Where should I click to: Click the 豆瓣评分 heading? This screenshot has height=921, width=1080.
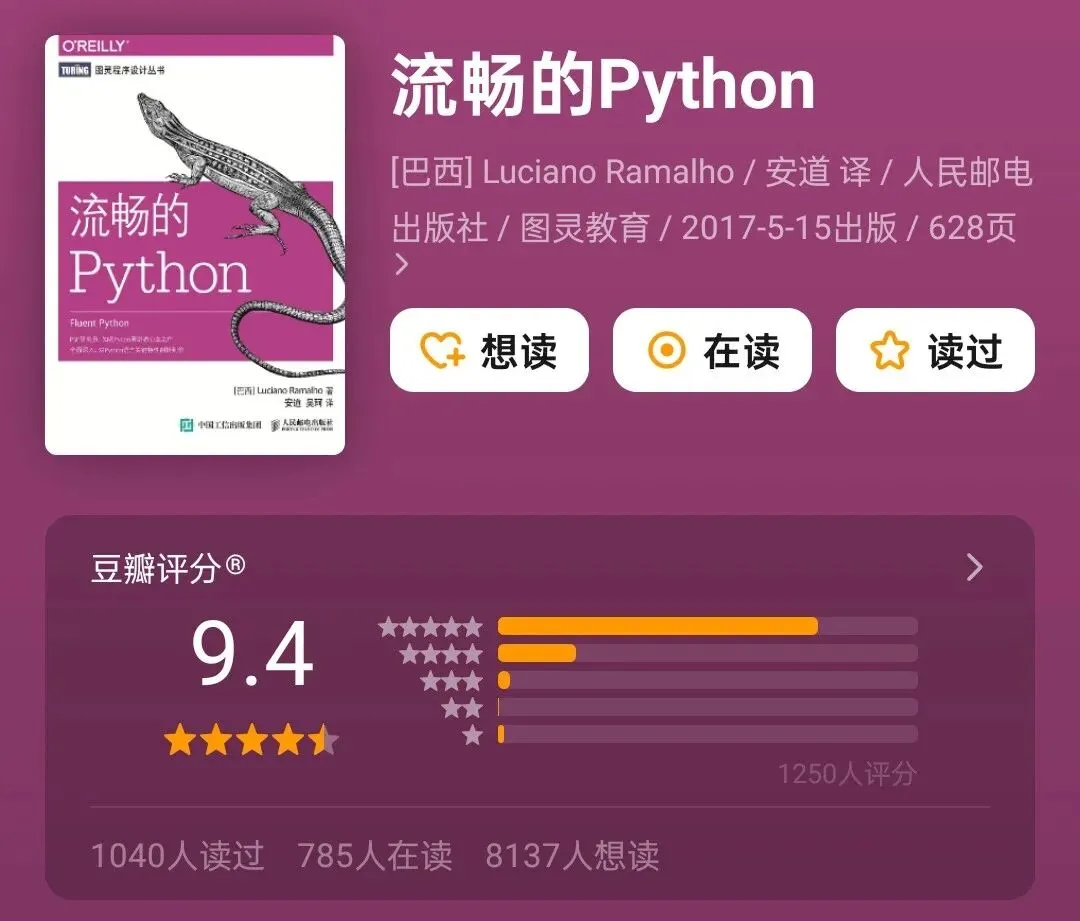click(168, 568)
